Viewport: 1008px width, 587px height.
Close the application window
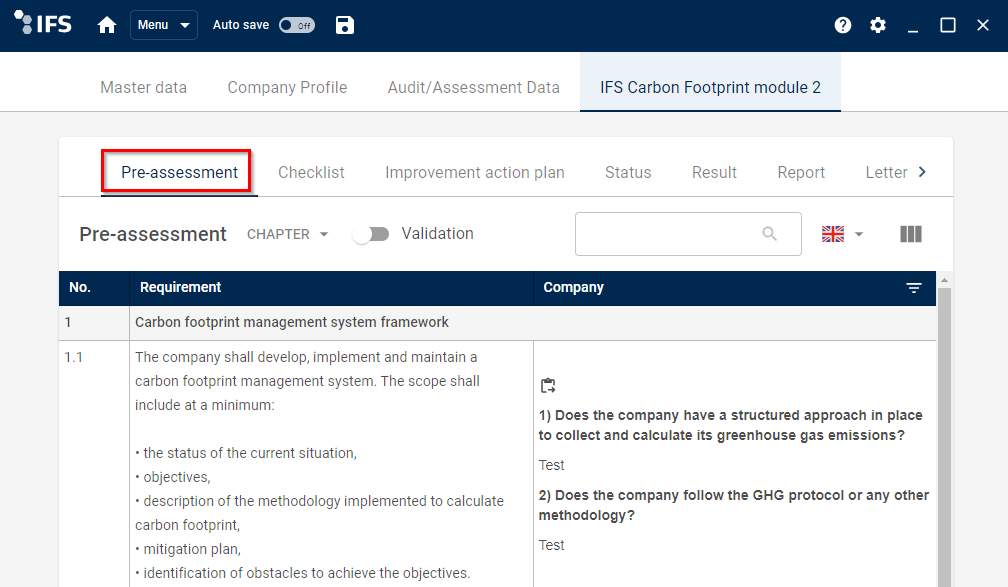point(983,25)
